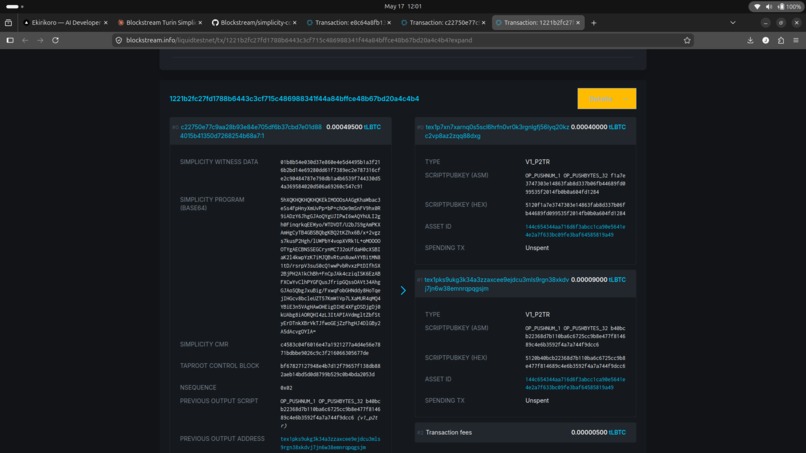This screenshot has width=806, height=453.
Task: Open the downloads panel icon
Action: 750,40
